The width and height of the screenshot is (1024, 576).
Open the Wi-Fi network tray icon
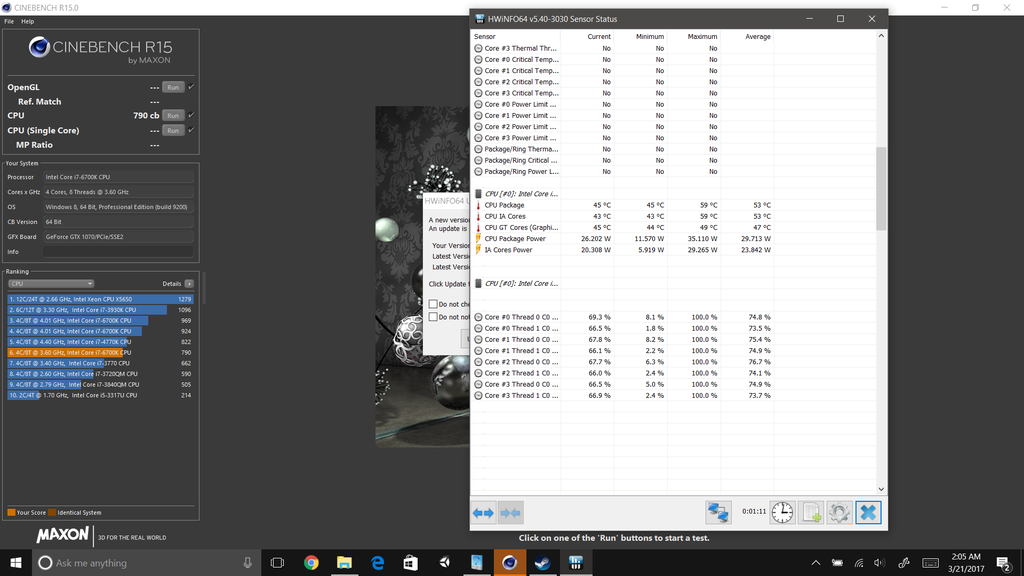click(859, 562)
